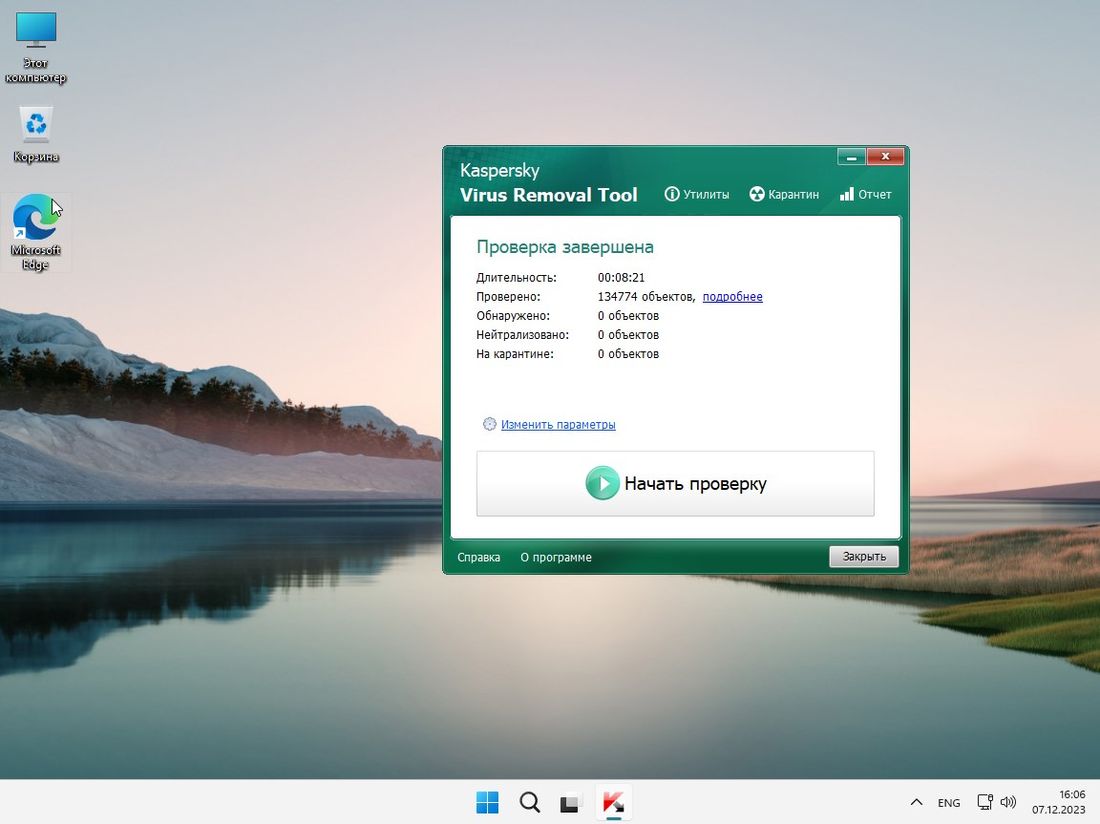Click the Kaspersky icon in the taskbar

pos(612,802)
